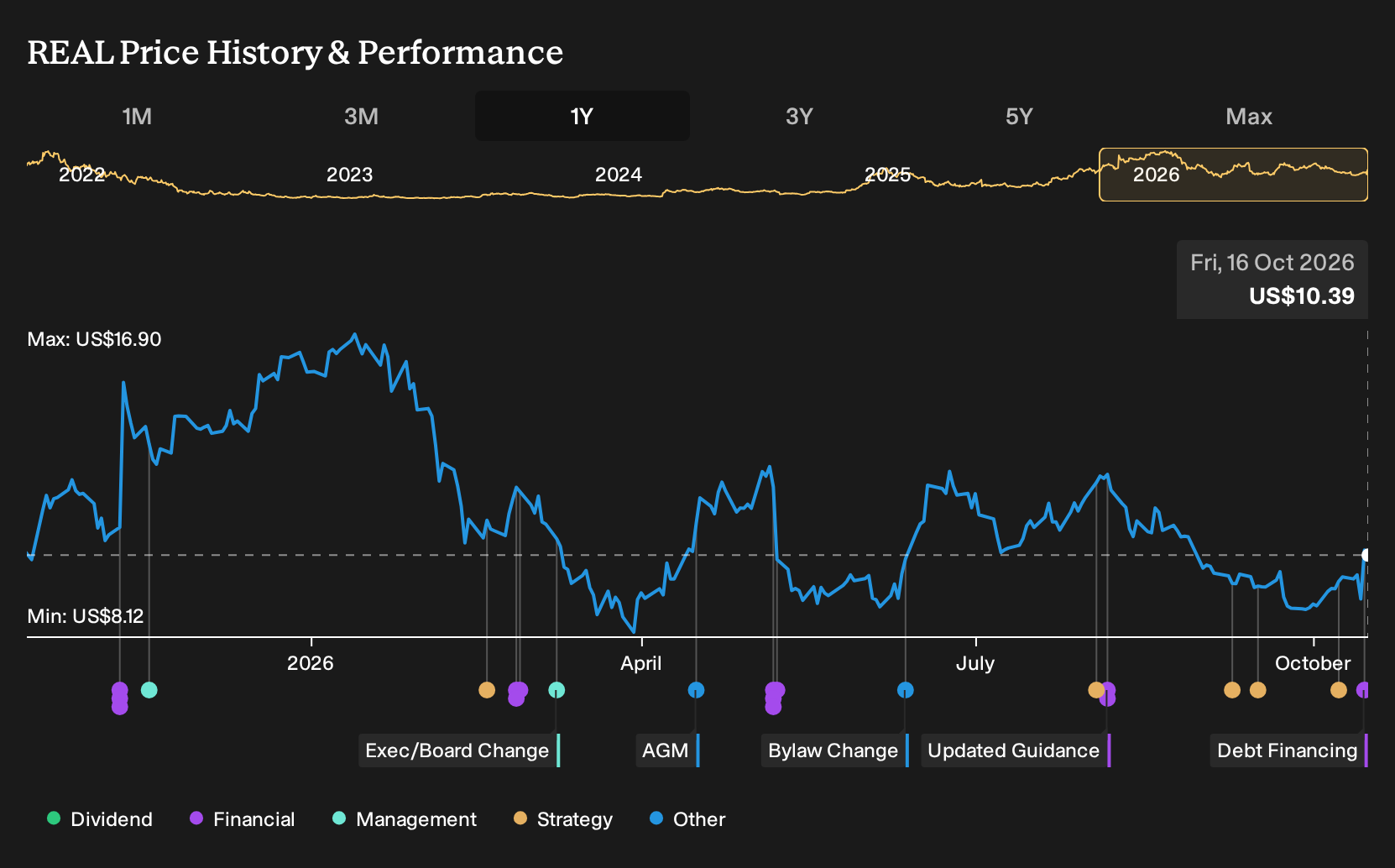Click the October axis label
This screenshot has height=868, width=1395.
1313,663
